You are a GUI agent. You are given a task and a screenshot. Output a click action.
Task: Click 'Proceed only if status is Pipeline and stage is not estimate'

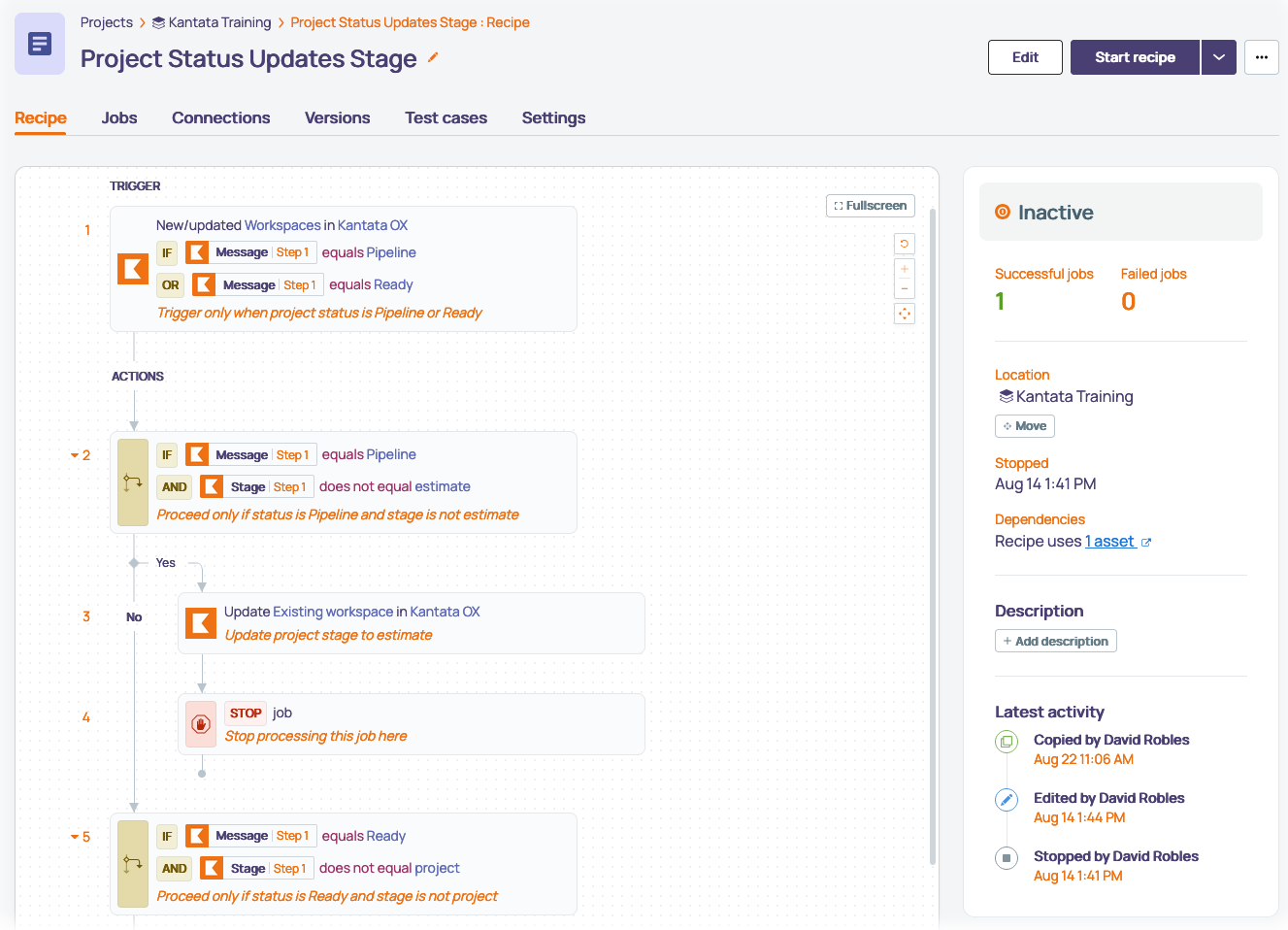pyautogui.click(x=338, y=515)
